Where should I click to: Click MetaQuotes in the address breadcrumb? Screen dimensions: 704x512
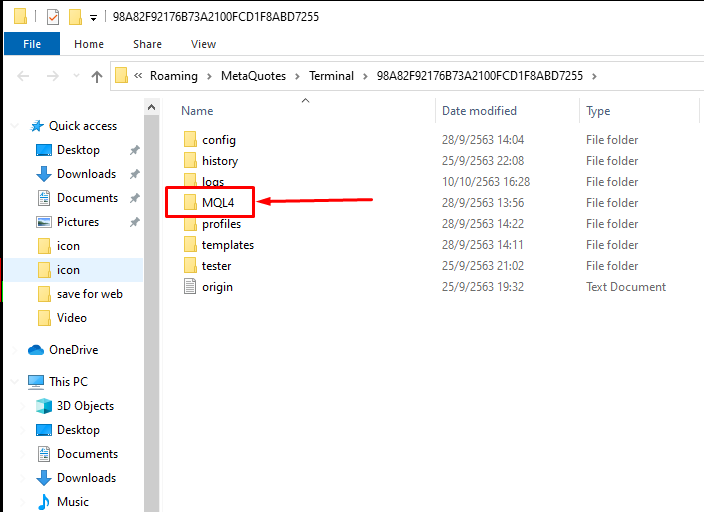point(253,76)
